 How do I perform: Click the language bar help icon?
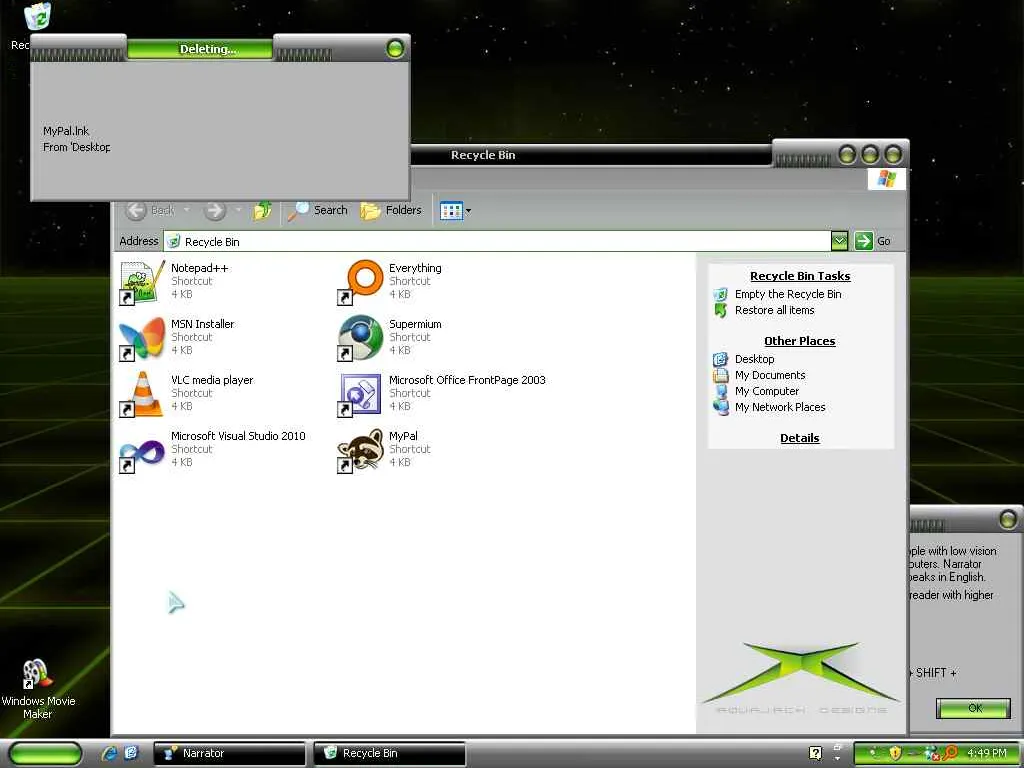tap(815, 753)
